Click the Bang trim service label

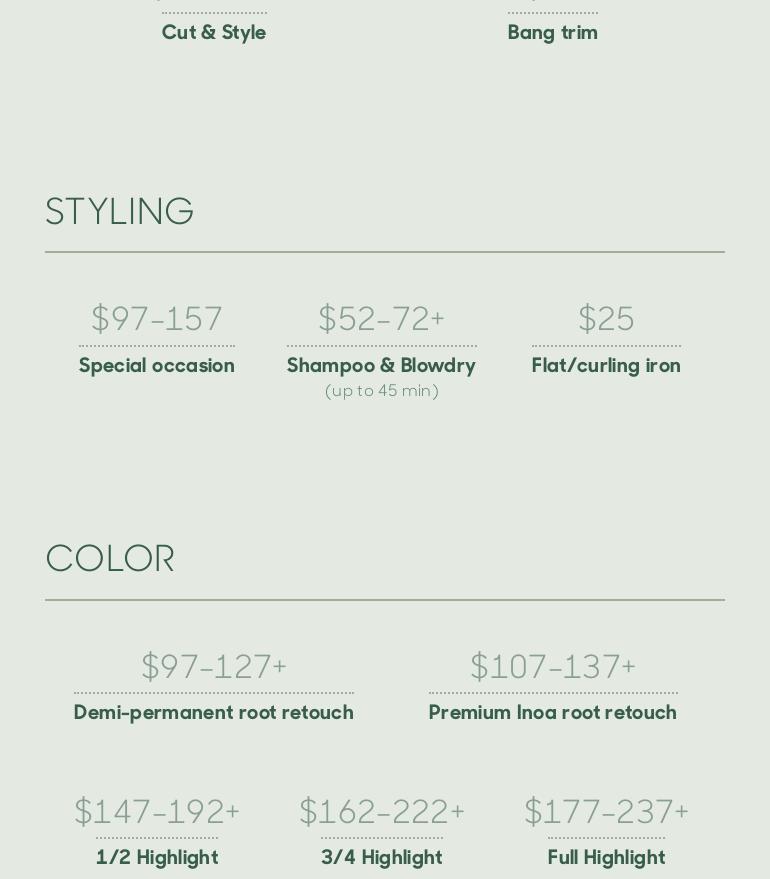[x=553, y=33]
